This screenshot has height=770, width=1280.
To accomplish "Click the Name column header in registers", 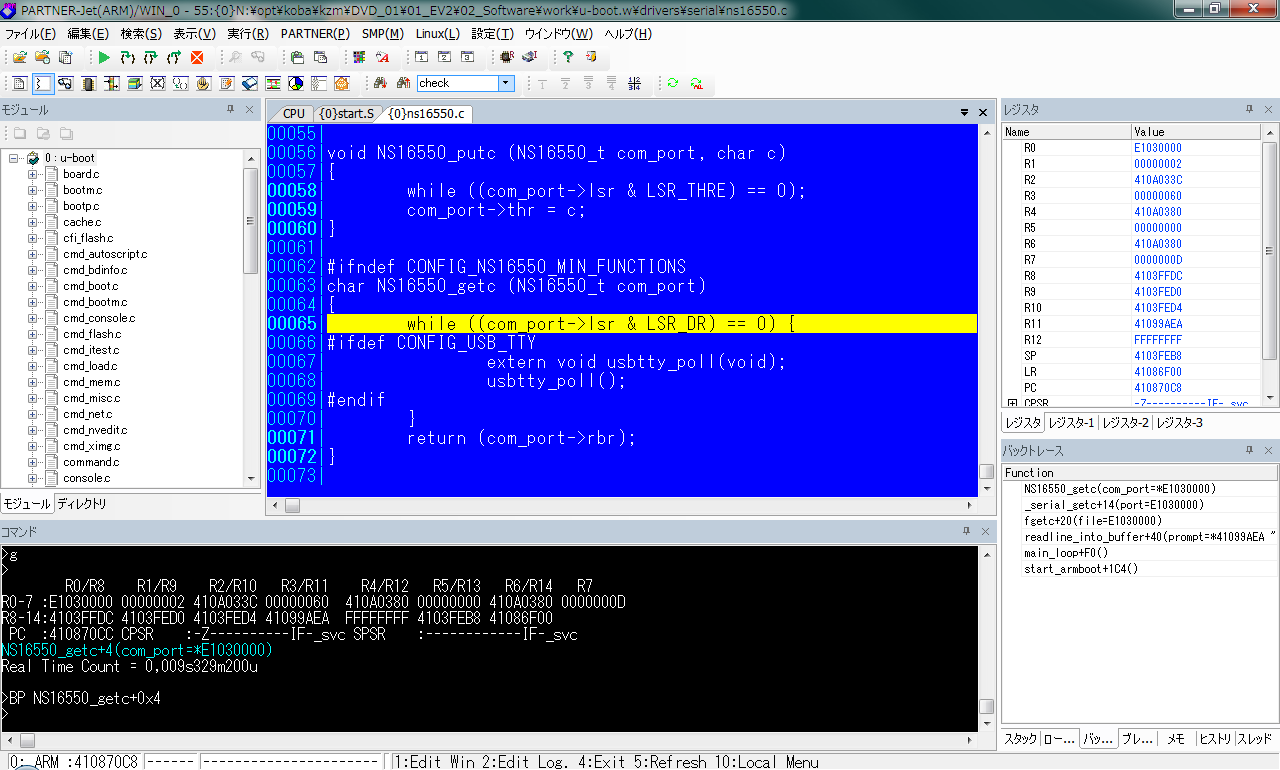I will (x=1067, y=132).
